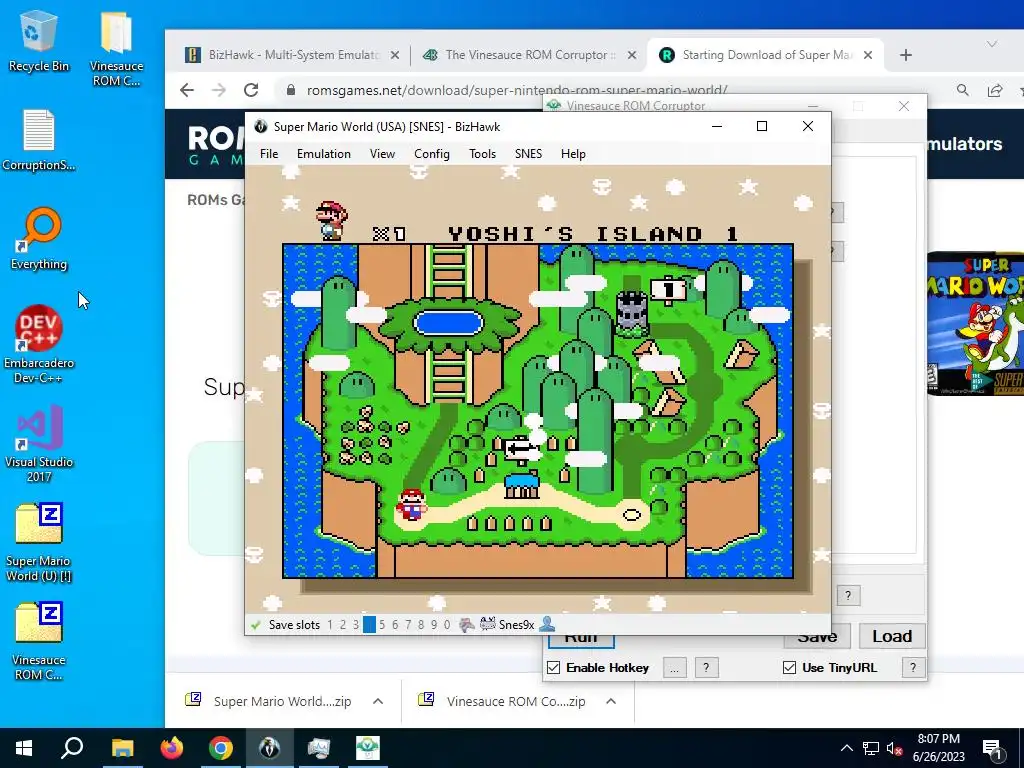
Task: Close the Starting Download browser tab
Action: click(868, 56)
